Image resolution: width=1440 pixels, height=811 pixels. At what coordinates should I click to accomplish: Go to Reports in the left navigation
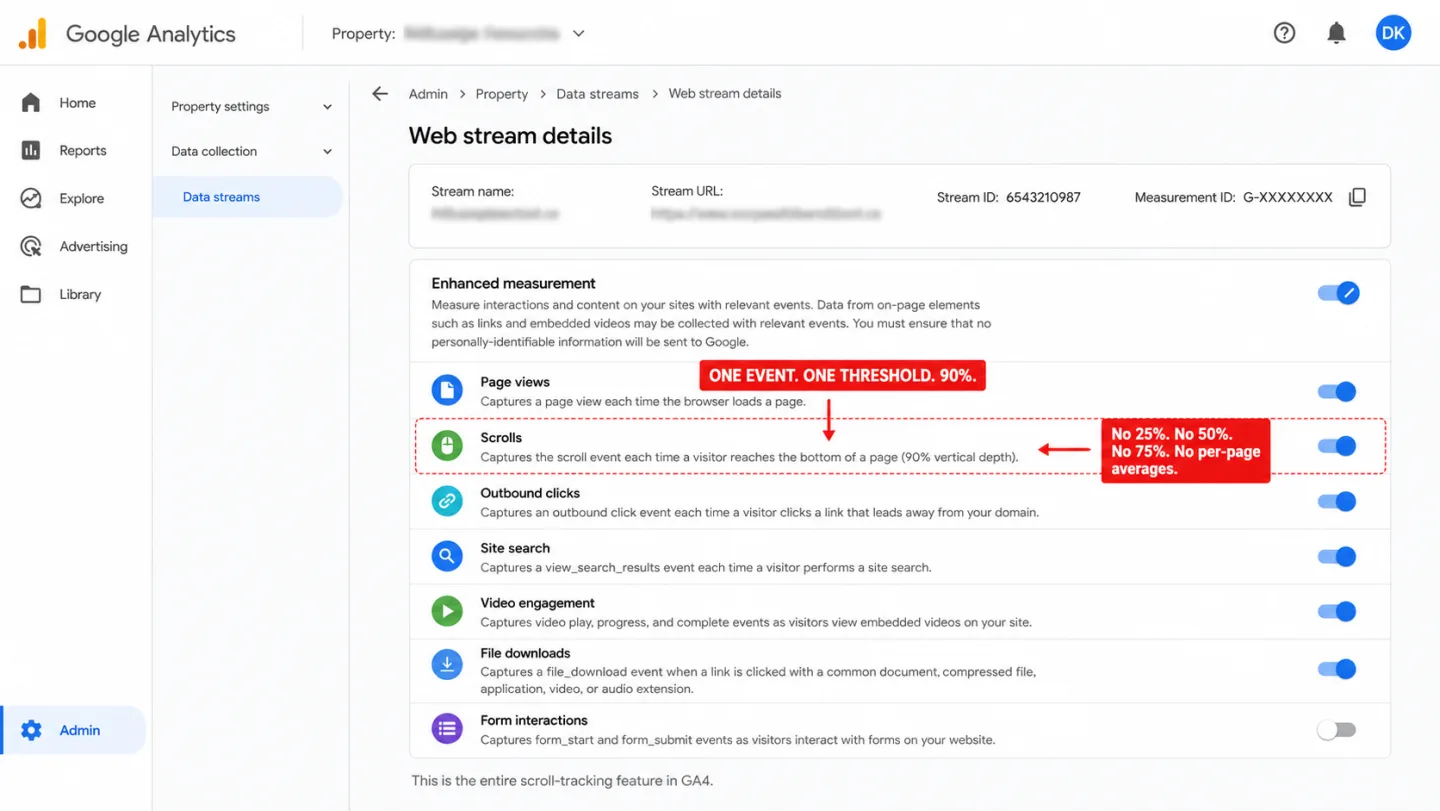pyautogui.click(x=82, y=151)
